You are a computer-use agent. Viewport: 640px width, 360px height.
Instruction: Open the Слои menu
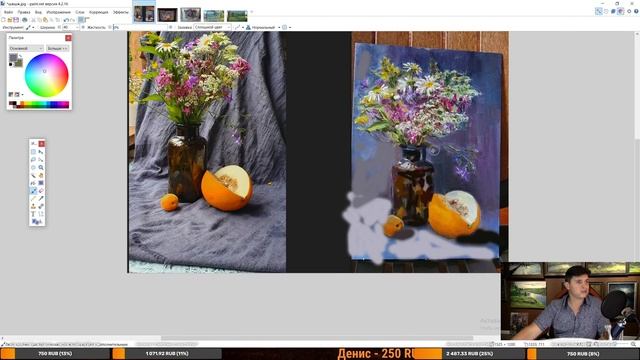80,12
